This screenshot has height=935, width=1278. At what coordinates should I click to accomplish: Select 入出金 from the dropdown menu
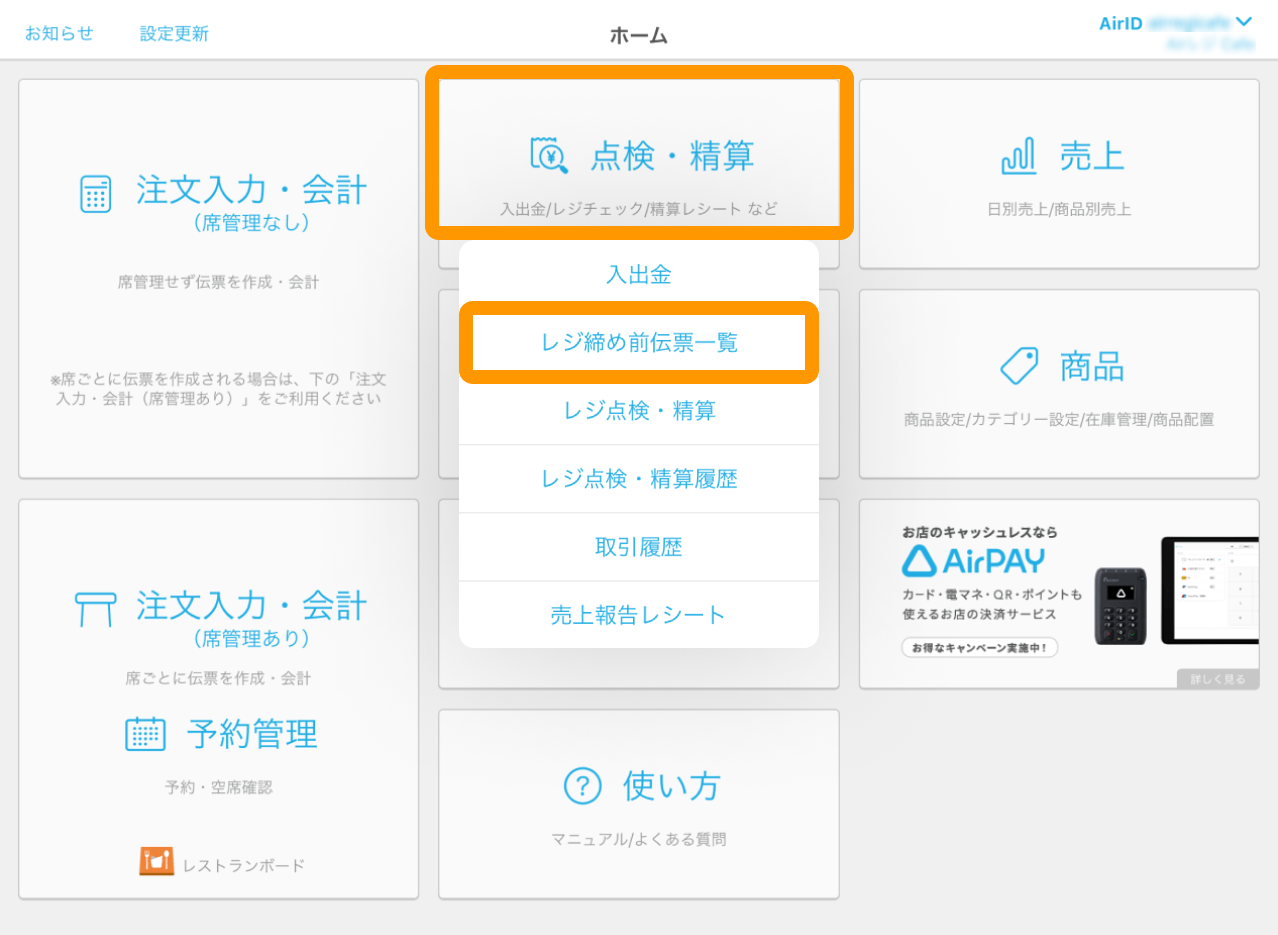coord(639,274)
